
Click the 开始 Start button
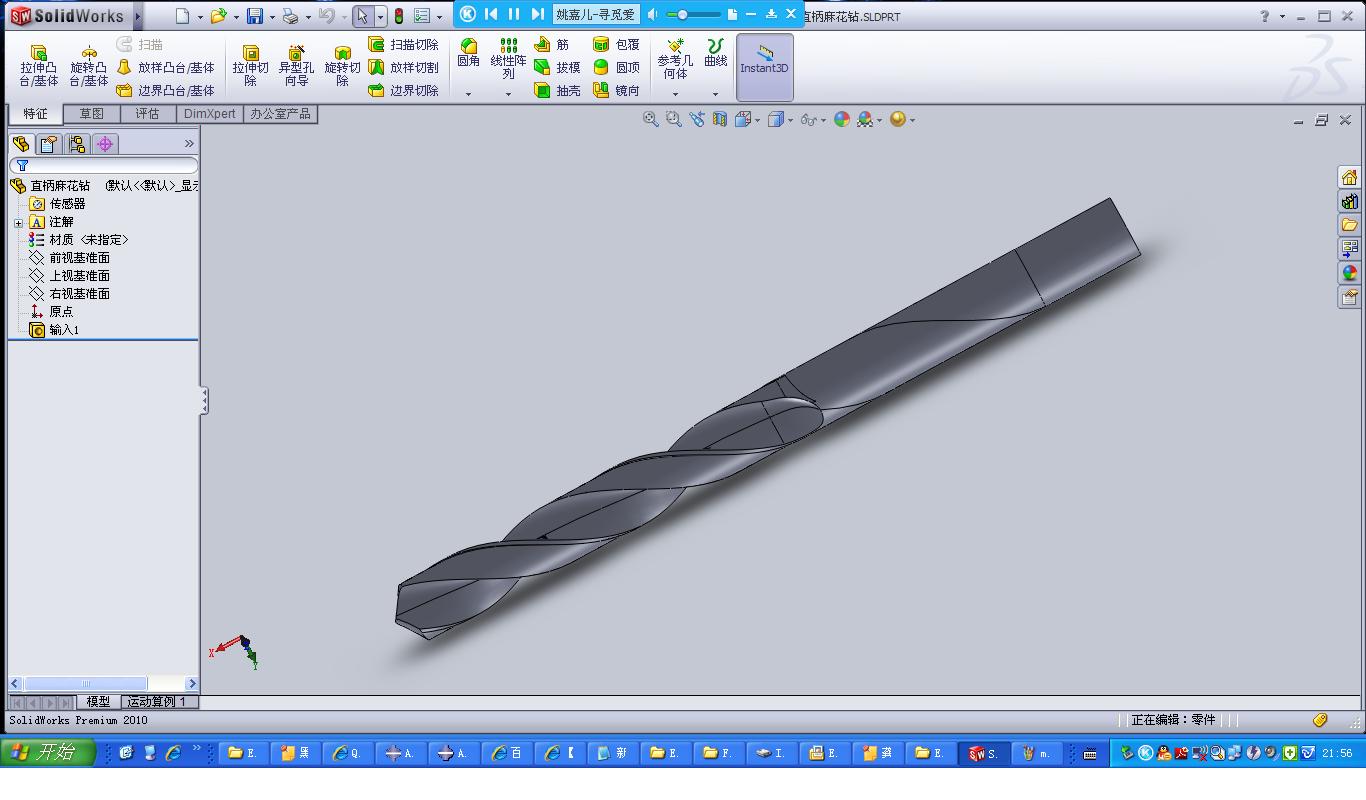click(x=47, y=753)
